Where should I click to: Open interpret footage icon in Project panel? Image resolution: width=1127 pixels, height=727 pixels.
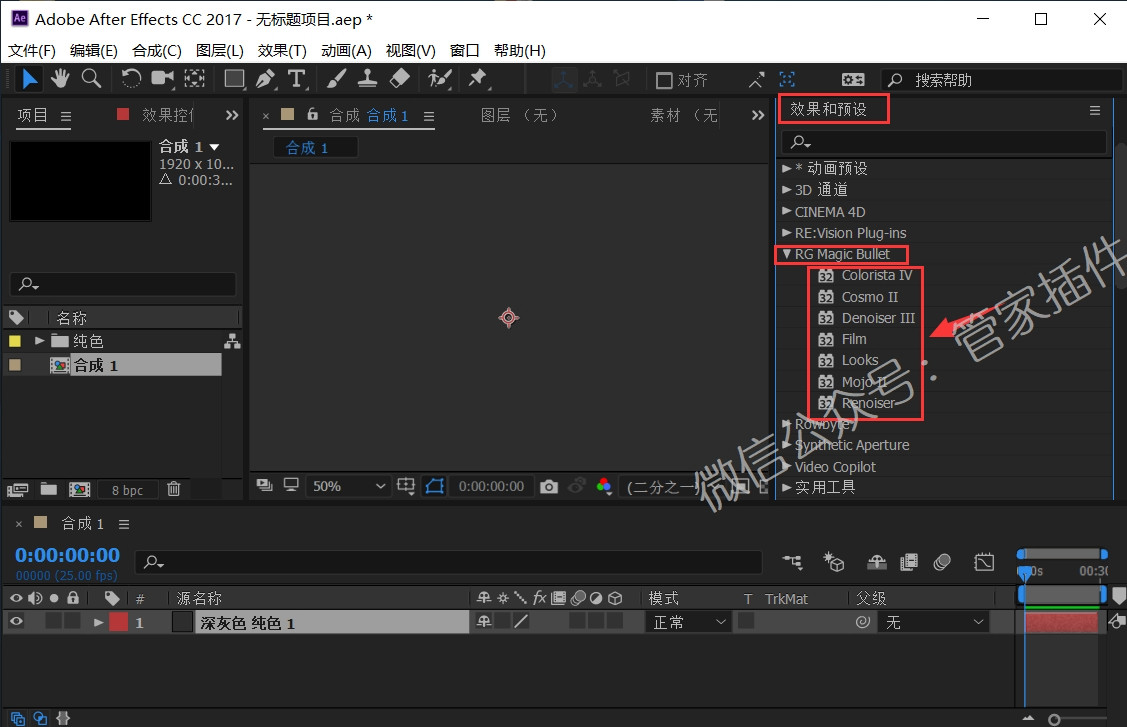[x=17, y=490]
